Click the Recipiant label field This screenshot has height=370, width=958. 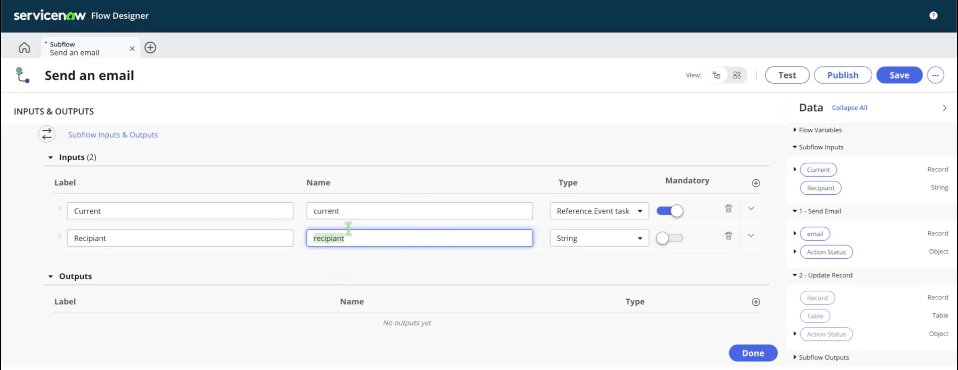click(x=180, y=238)
